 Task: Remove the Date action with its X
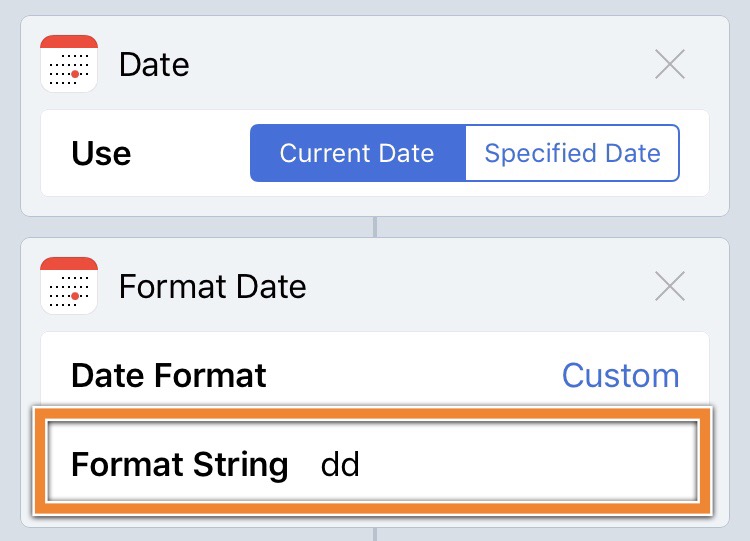click(x=669, y=65)
